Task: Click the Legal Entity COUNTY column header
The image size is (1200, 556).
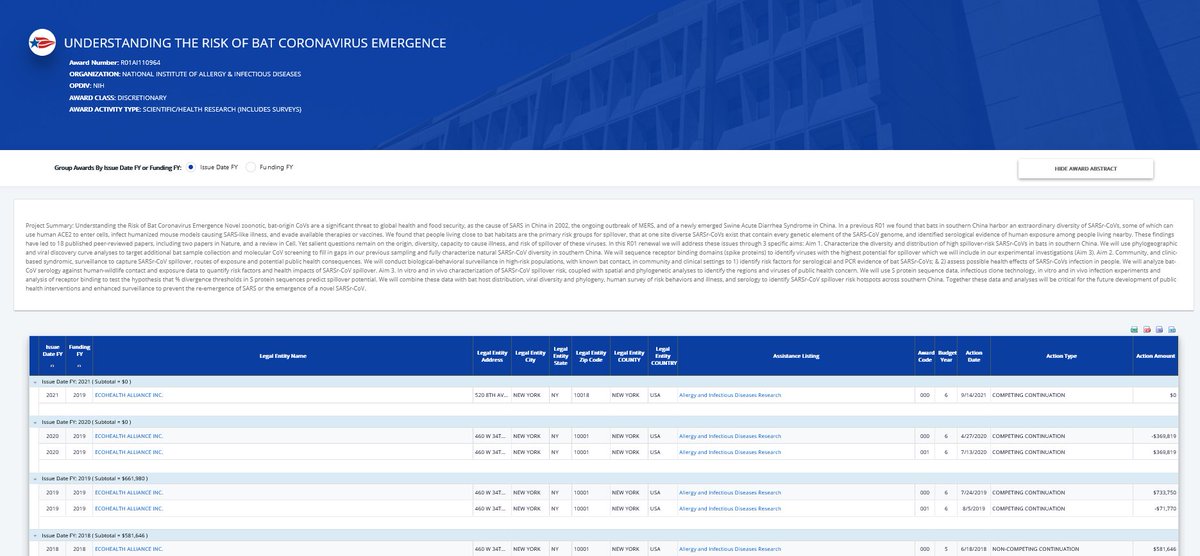Action: [628, 355]
